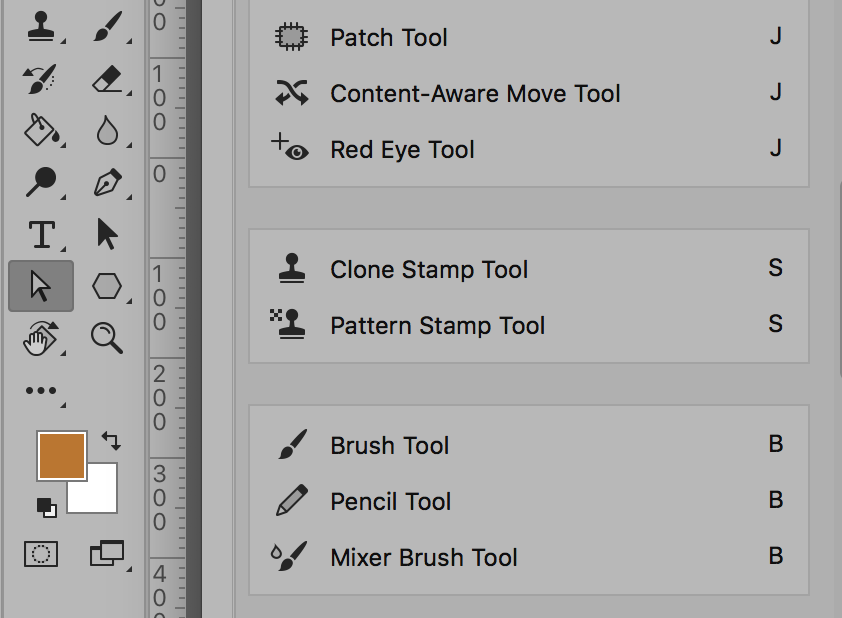Toggle Quick Mask mode
842x618 pixels.
[x=41, y=554]
